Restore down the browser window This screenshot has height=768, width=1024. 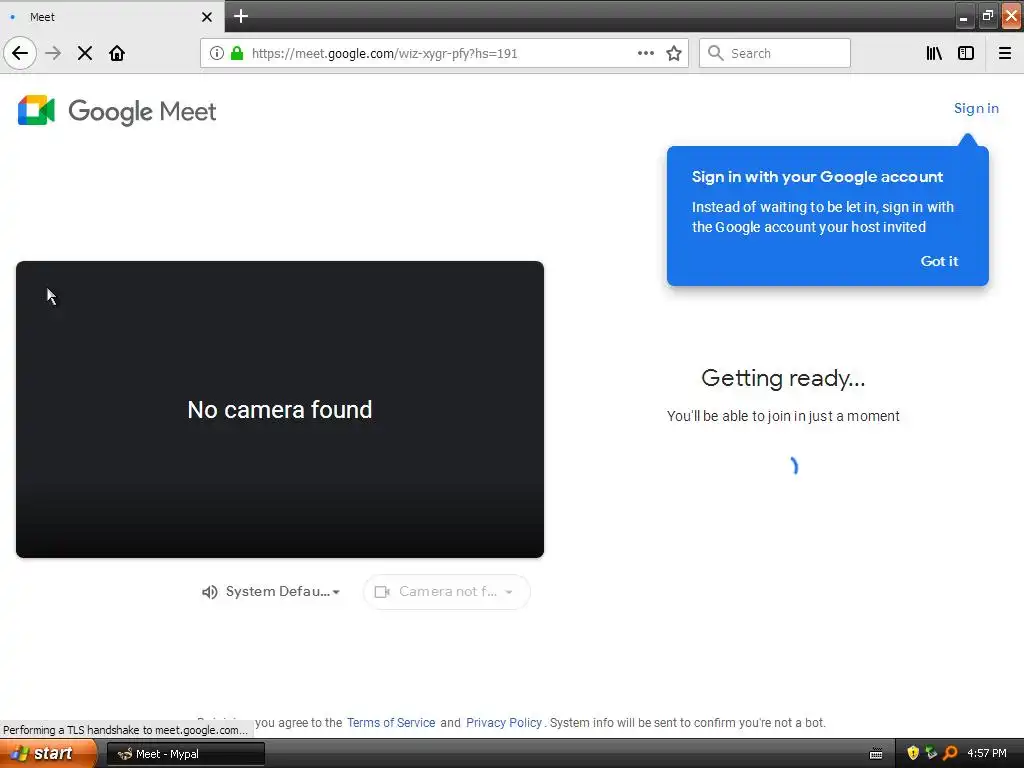click(987, 16)
